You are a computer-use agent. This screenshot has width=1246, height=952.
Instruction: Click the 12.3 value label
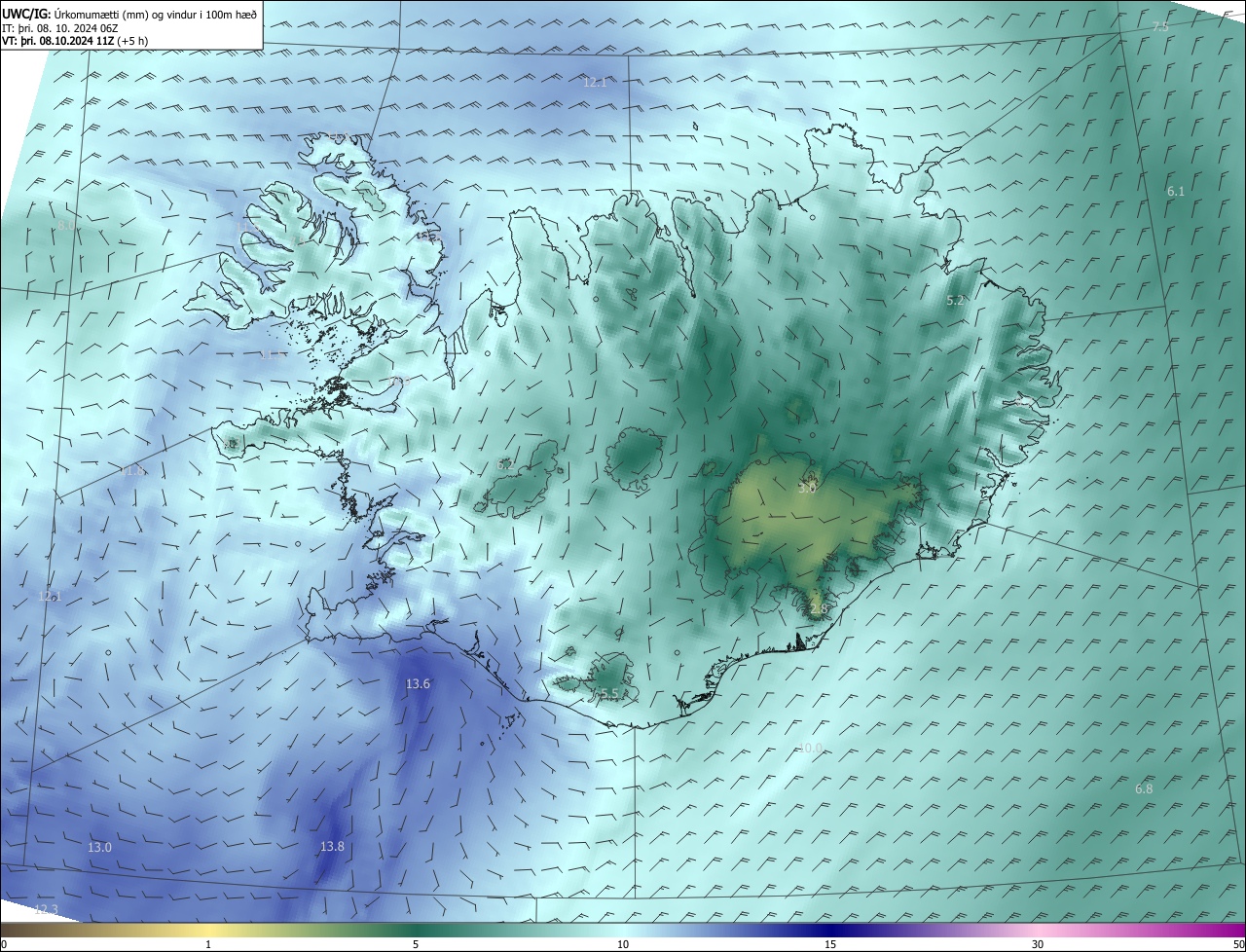pyautogui.click(x=46, y=909)
